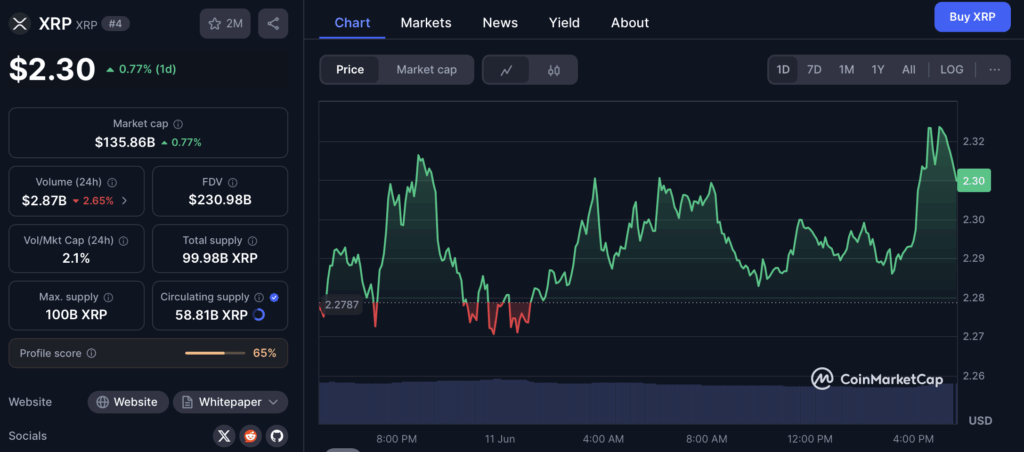This screenshot has height=452, width=1024.
Task: Switch to Chart tab
Action: click(353, 23)
